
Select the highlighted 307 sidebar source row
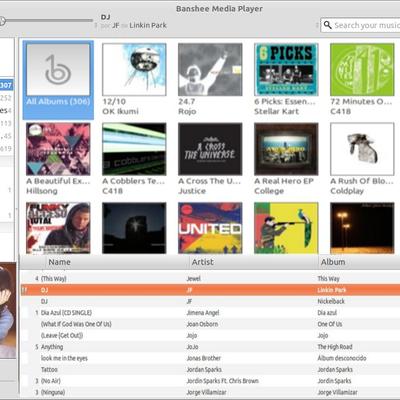click(7, 85)
